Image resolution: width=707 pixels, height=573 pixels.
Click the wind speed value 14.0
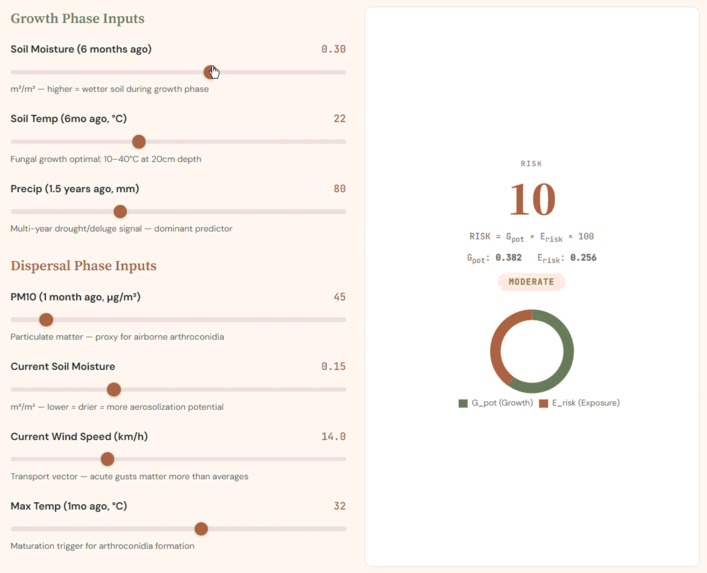click(x=333, y=436)
